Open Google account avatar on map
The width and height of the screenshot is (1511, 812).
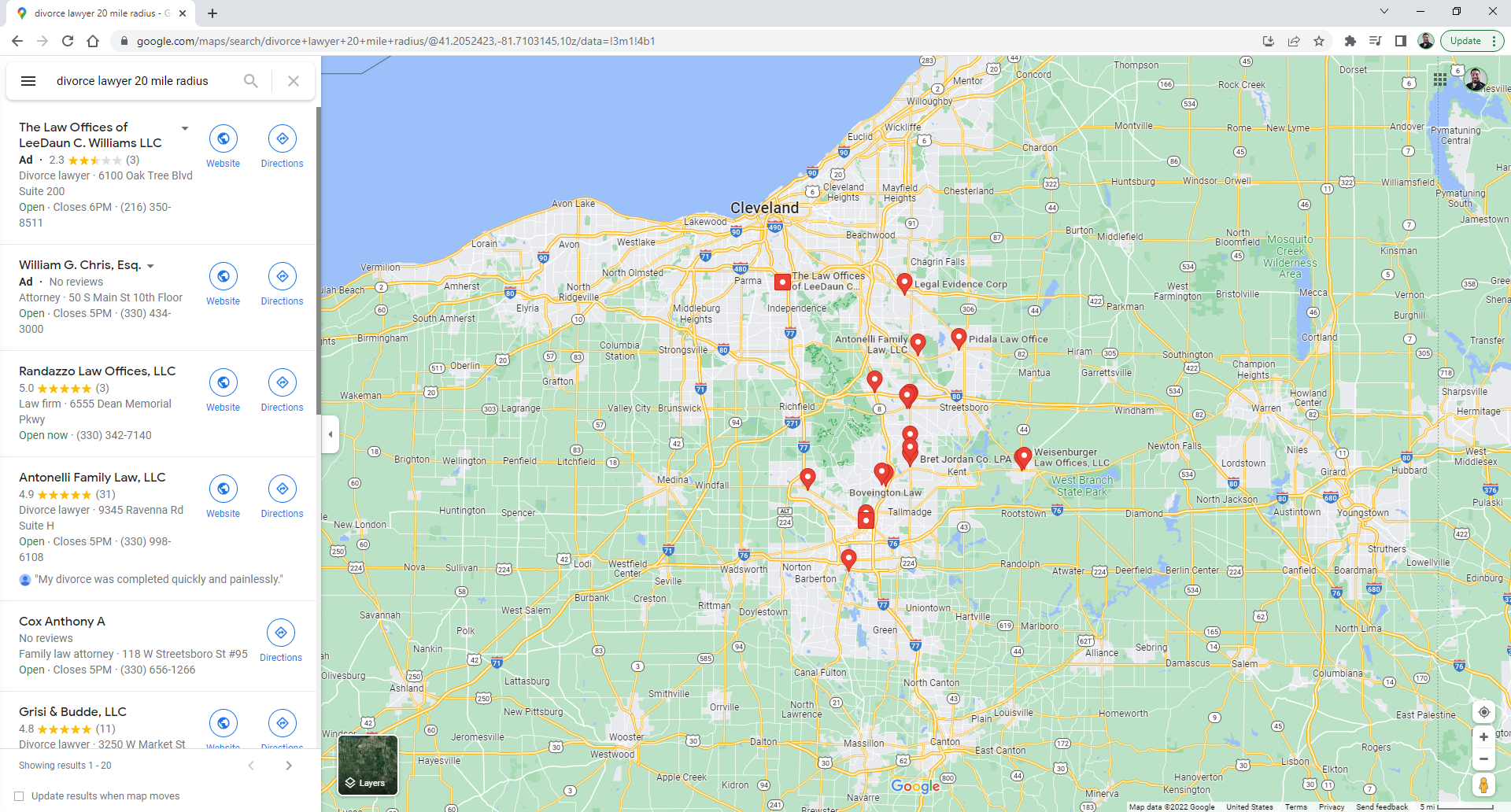click(1476, 79)
